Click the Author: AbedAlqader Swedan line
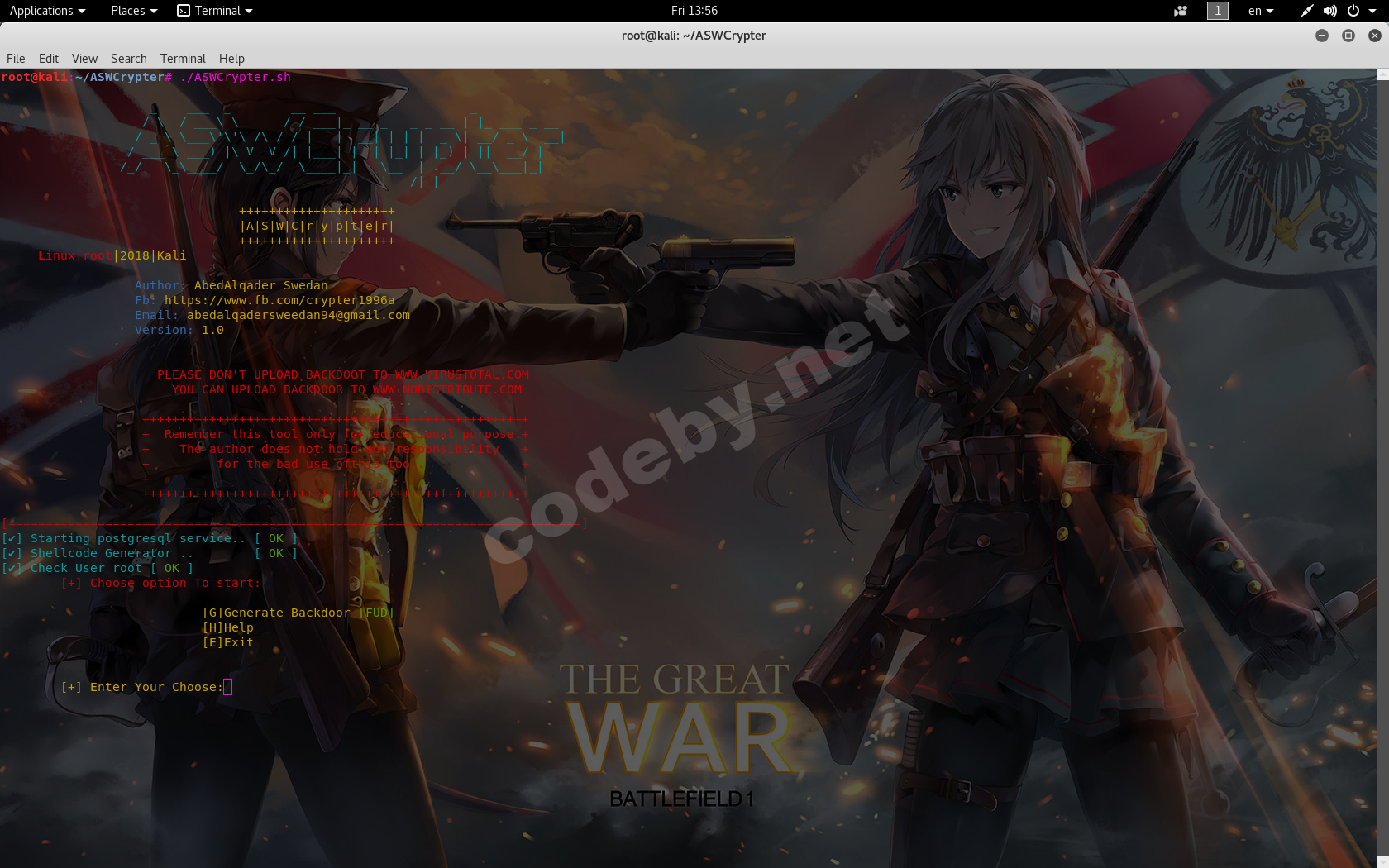This screenshot has width=1389, height=868. click(231, 285)
